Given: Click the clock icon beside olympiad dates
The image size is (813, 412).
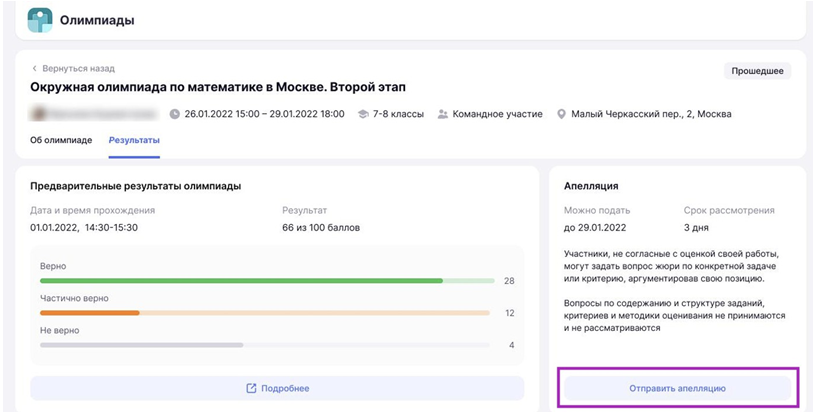Looking at the screenshot, I should coord(175,114).
